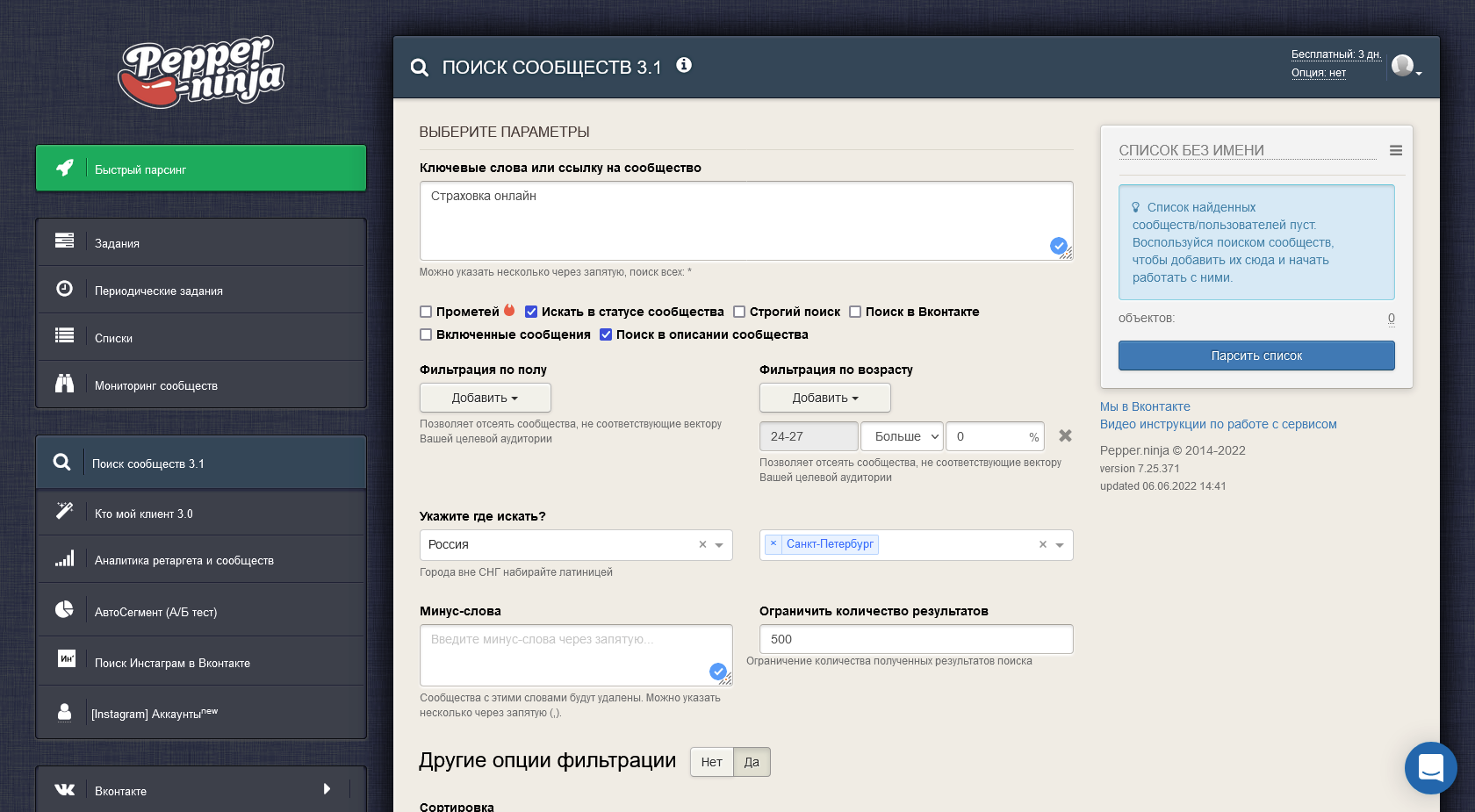The width and height of the screenshot is (1475, 812).
Task: Select Нет for other filter options
Action: coord(712,762)
